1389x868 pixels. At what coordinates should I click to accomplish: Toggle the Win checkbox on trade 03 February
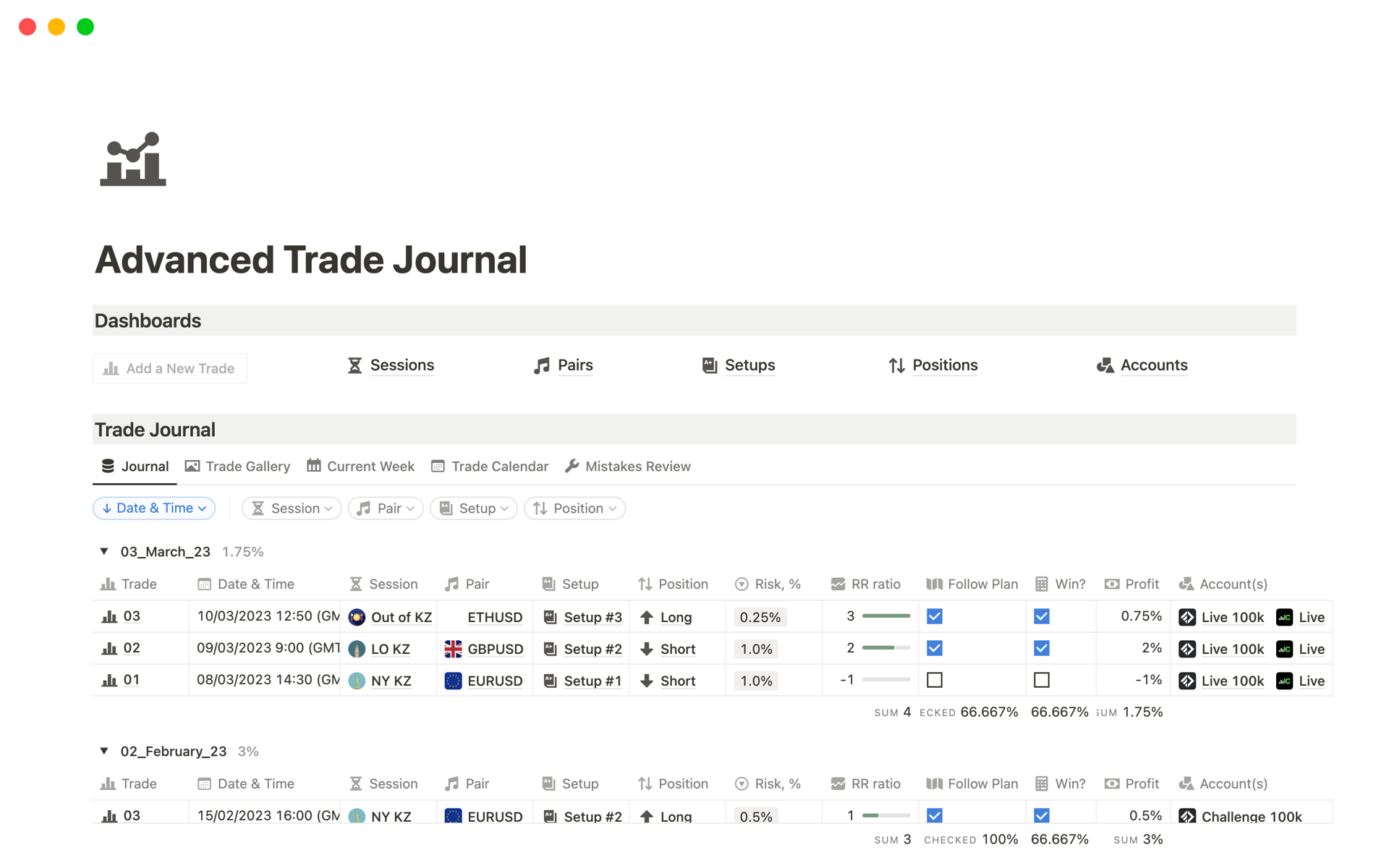tap(1042, 814)
